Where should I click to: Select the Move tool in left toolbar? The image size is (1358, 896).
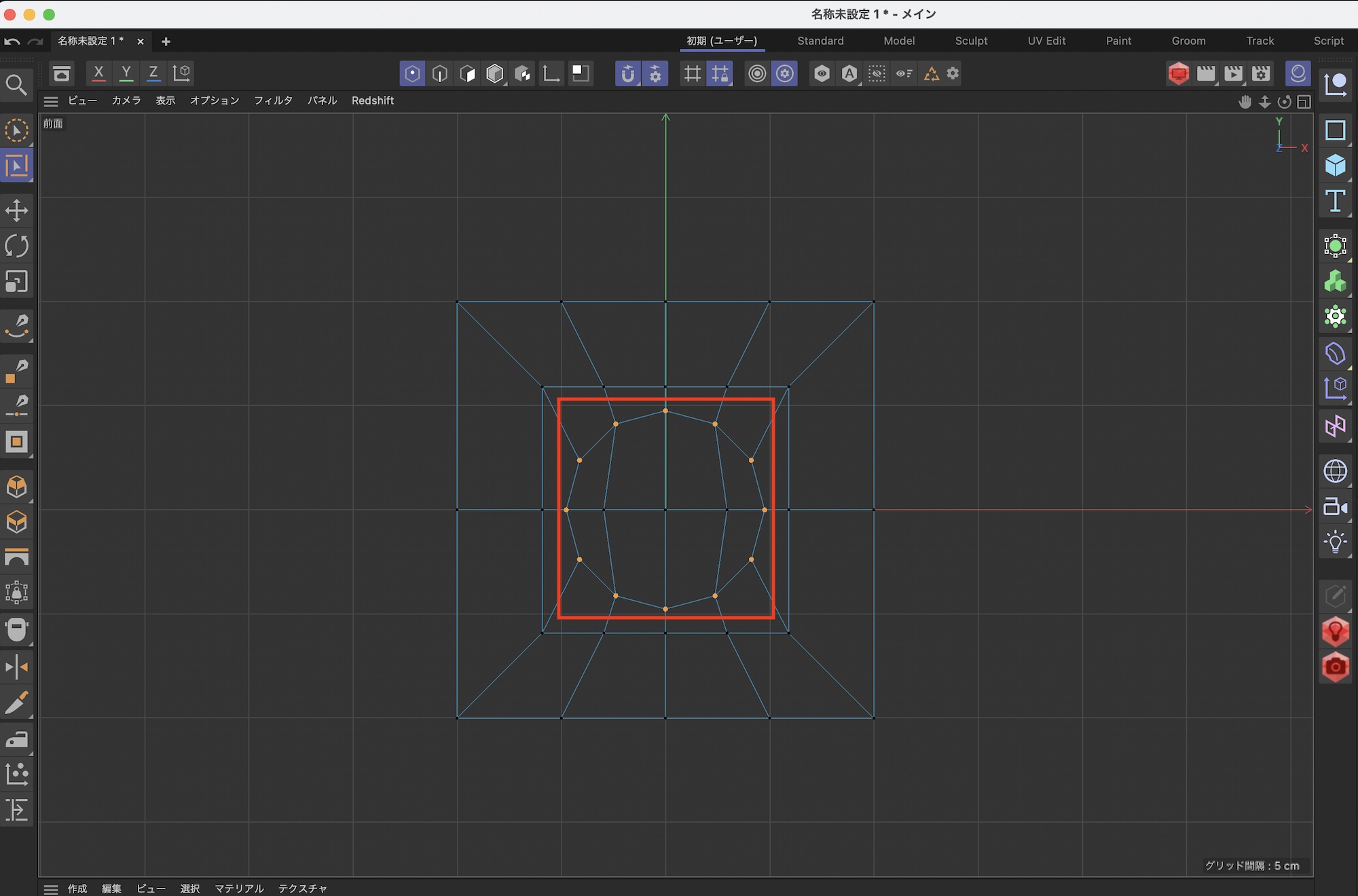coord(16,210)
